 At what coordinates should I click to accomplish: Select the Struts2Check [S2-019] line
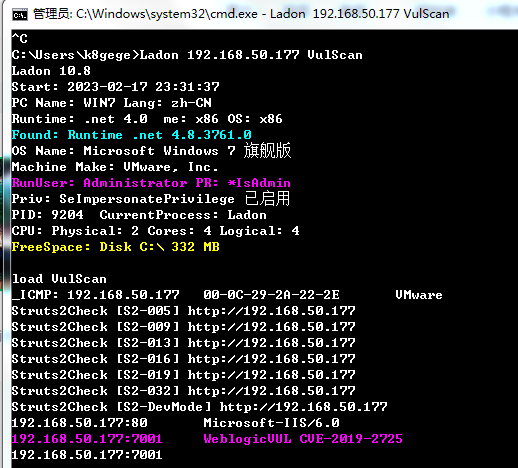point(183,375)
